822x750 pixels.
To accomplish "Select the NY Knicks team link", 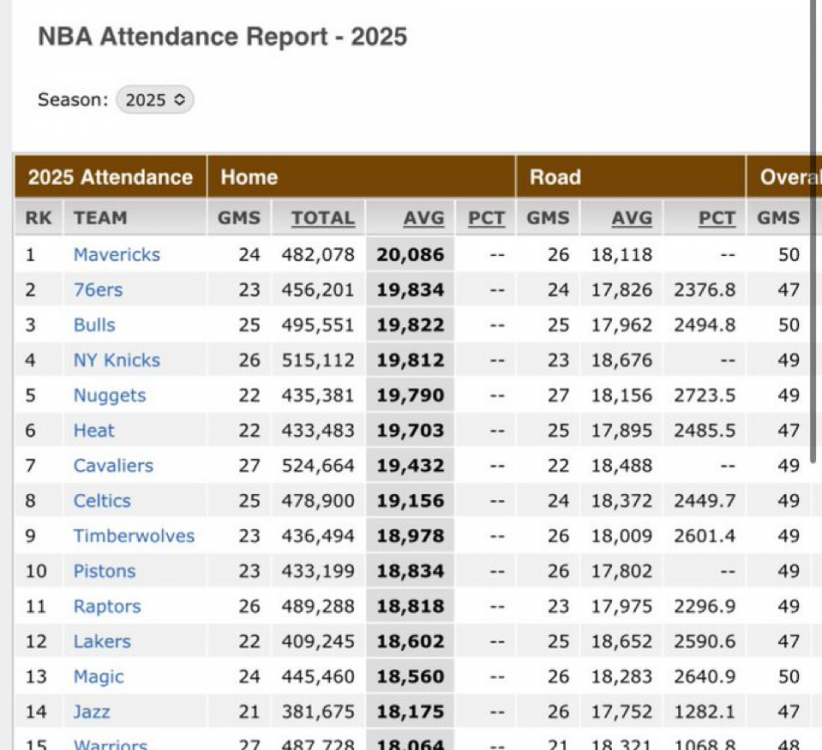I will [116, 360].
